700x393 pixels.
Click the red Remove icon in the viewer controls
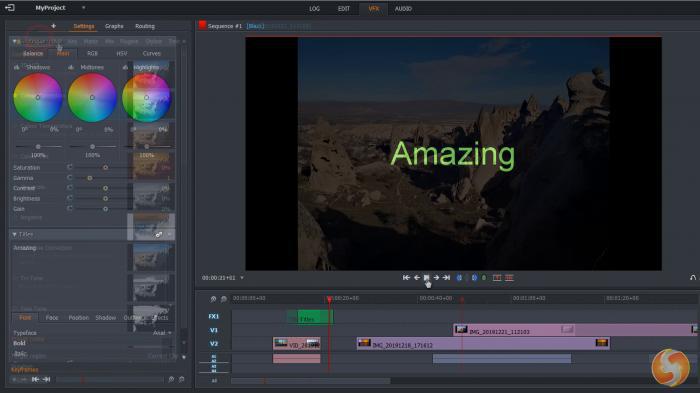497,278
